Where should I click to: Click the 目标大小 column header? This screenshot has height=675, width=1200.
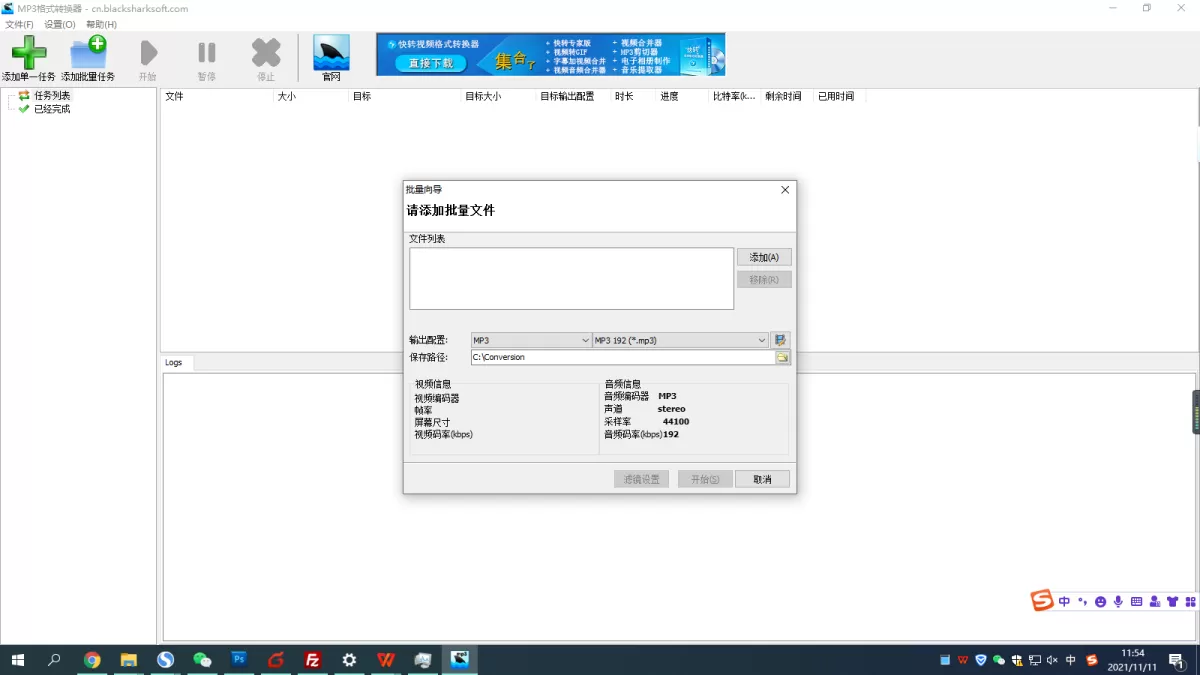[x=498, y=97]
